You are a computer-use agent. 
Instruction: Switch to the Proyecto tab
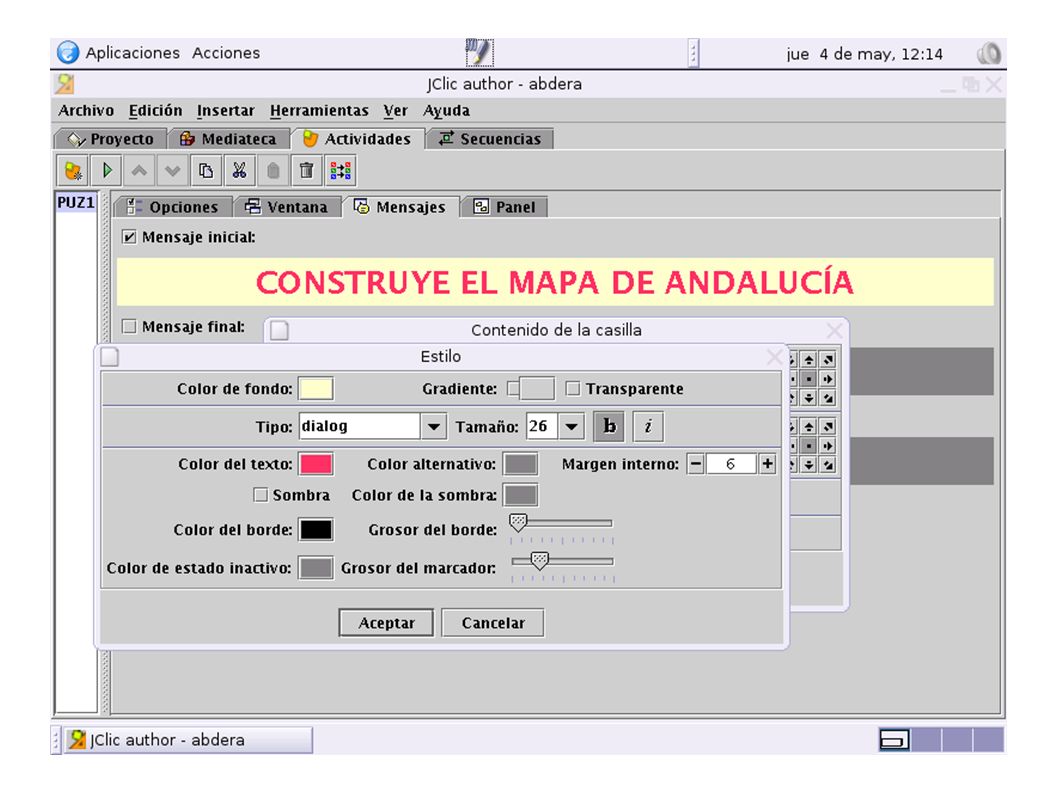point(110,139)
